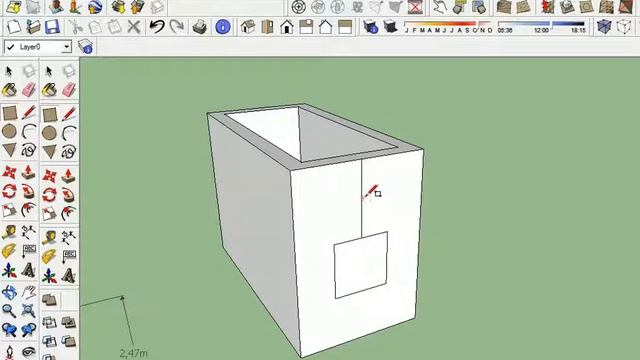Select Rotate tool in leftmost palette
The image size is (640, 360).
[x=9, y=191]
